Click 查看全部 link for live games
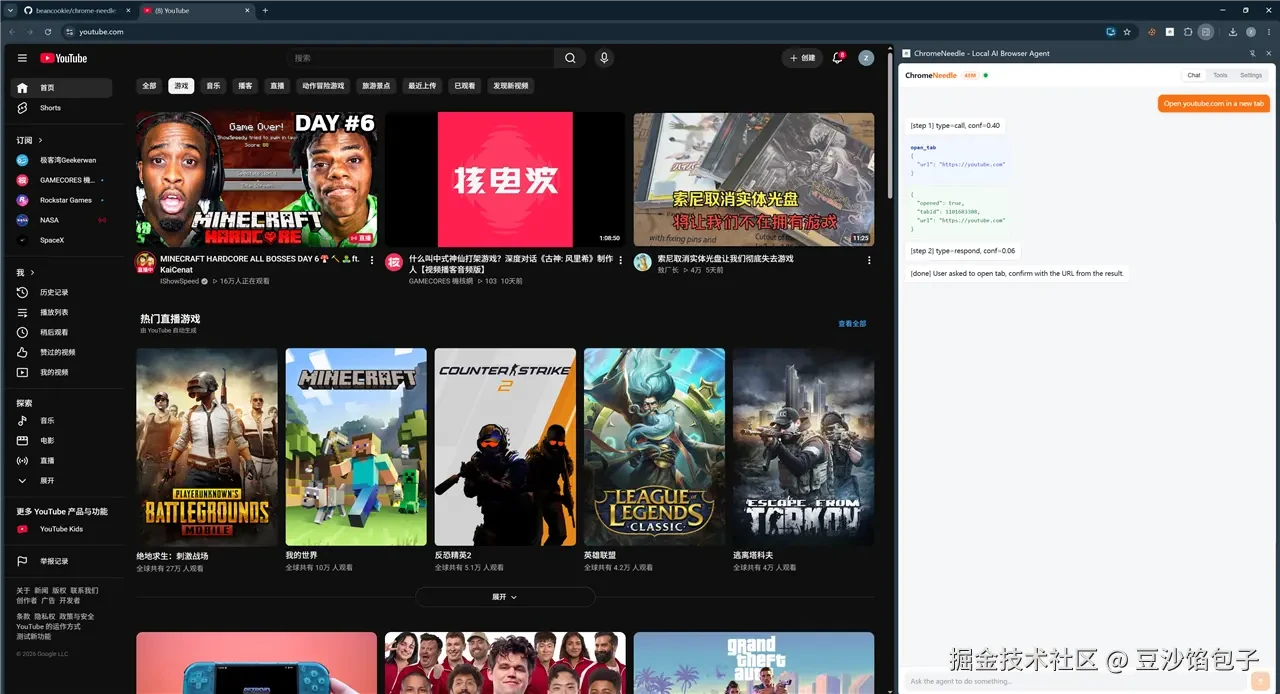The height and width of the screenshot is (694, 1280). [x=852, y=324]
